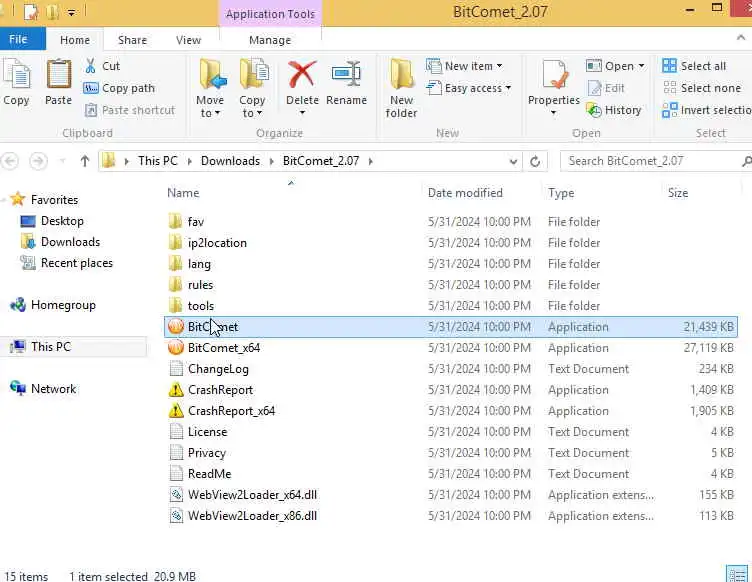Select the fav folder
Screen dimensions: 752x582
click(x=196, y=221)
